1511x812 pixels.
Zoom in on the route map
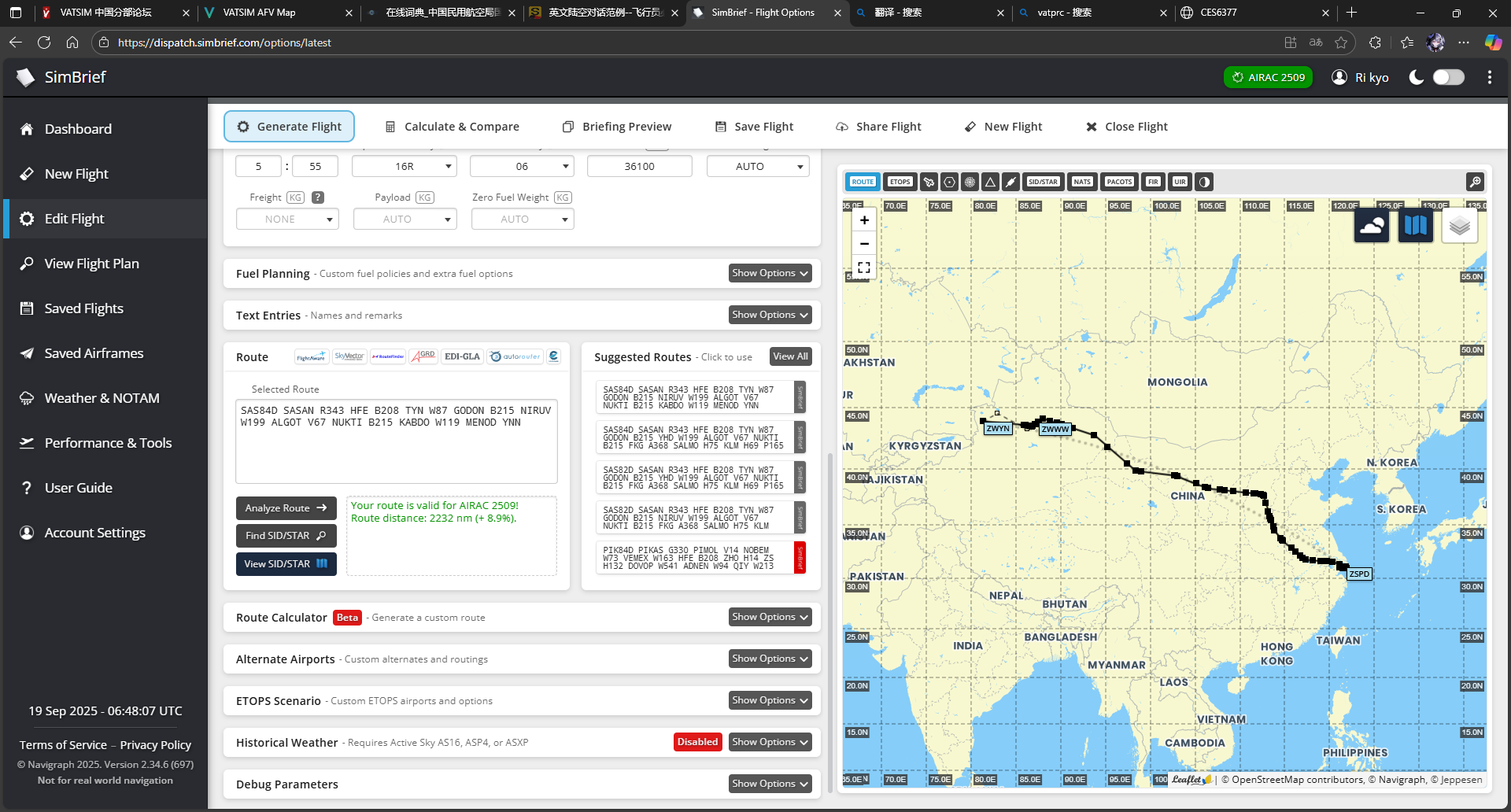(864, 220)
